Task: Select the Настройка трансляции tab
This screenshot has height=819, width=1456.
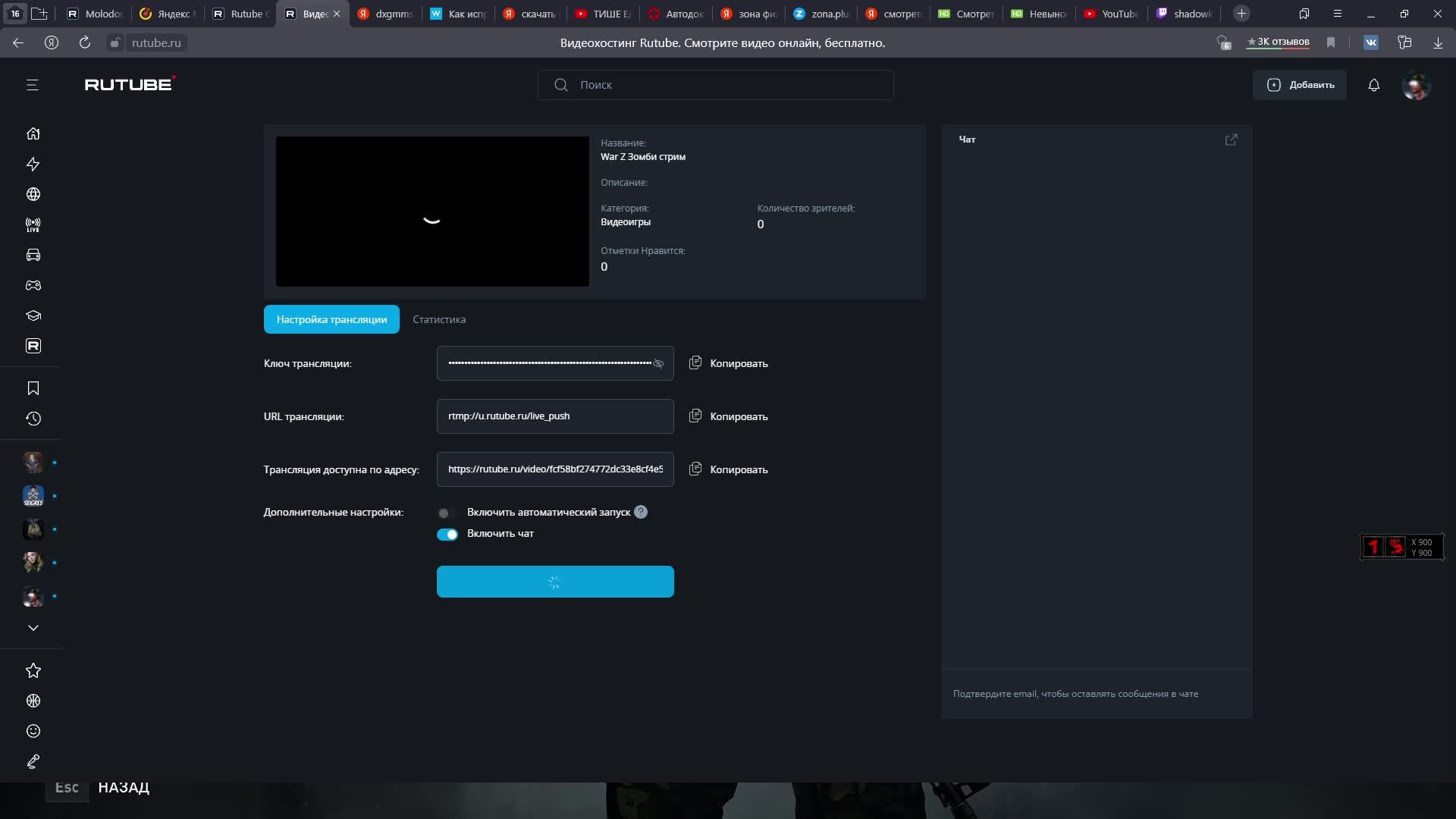Action: (x=331, y=319)
